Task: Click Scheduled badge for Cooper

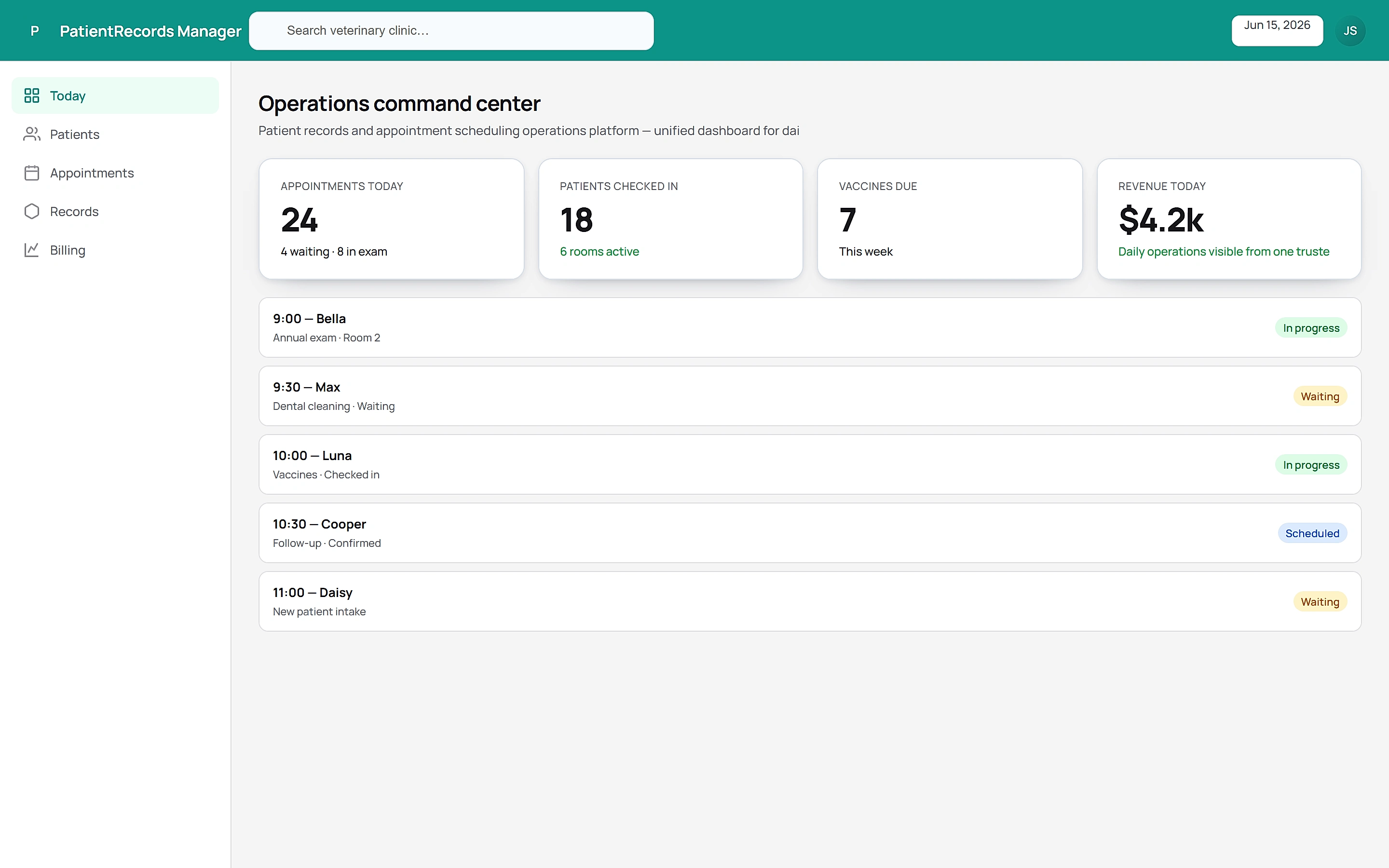Action: [1312, 533]
